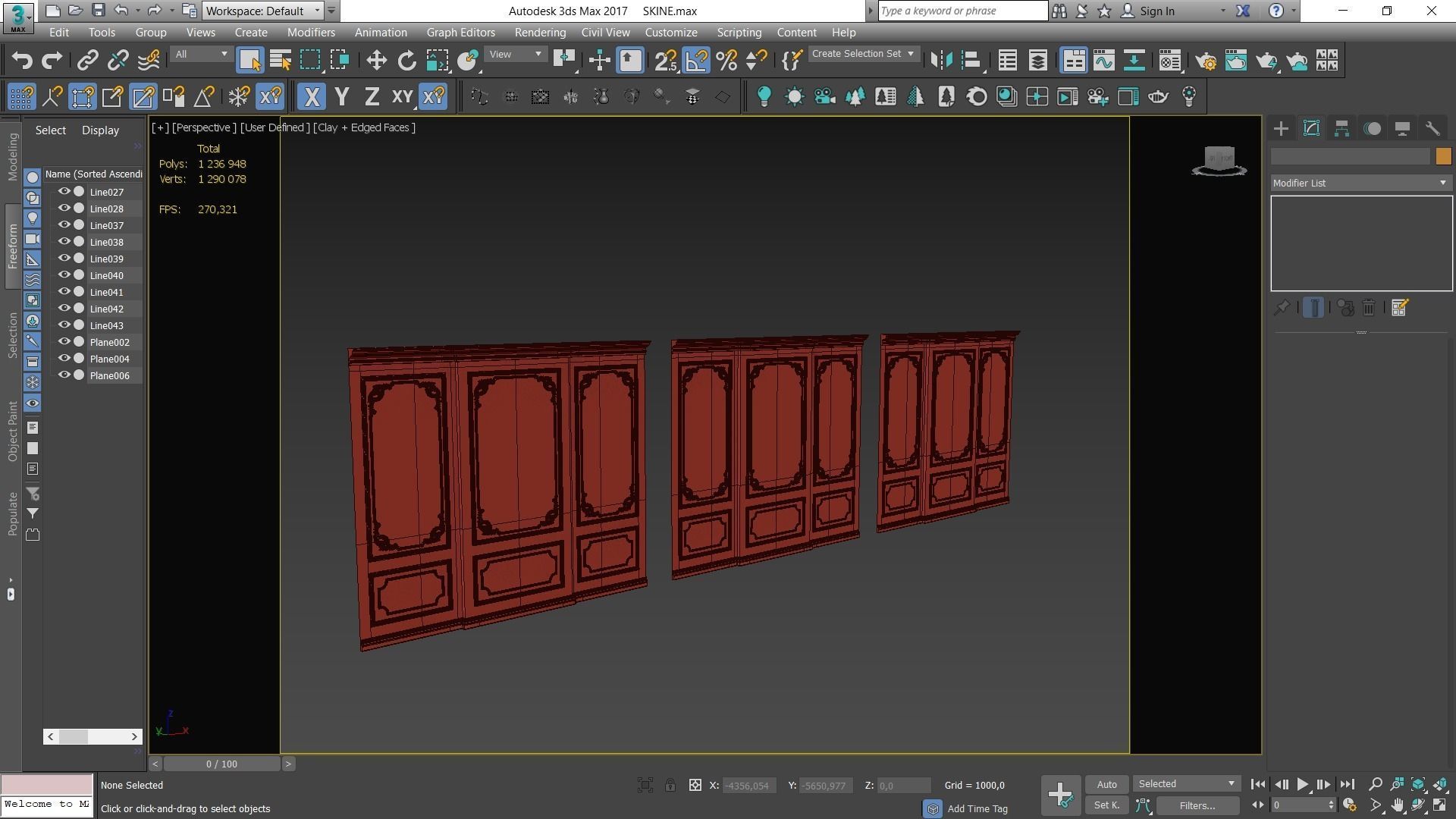The image size is (1456, 819).
Task: Restrict transform to X axis
Action: pyautogui.click(x=311, y=97)
